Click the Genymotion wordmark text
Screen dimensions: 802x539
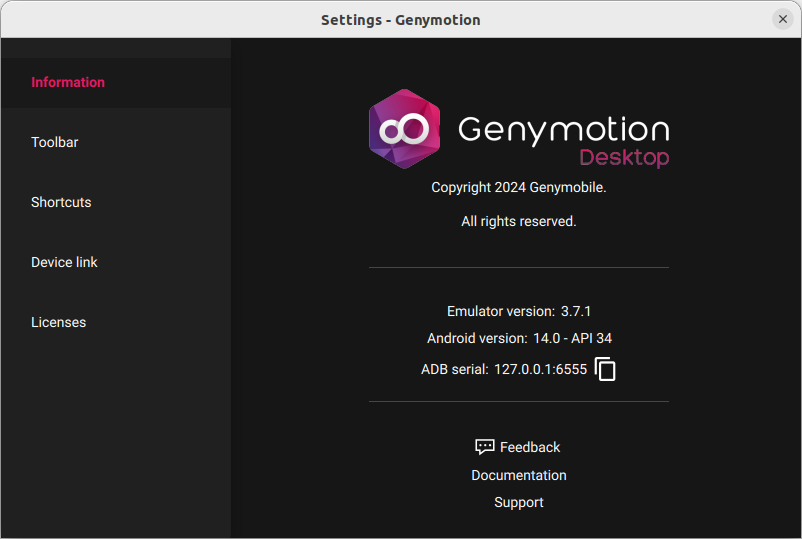click(563, 129)
